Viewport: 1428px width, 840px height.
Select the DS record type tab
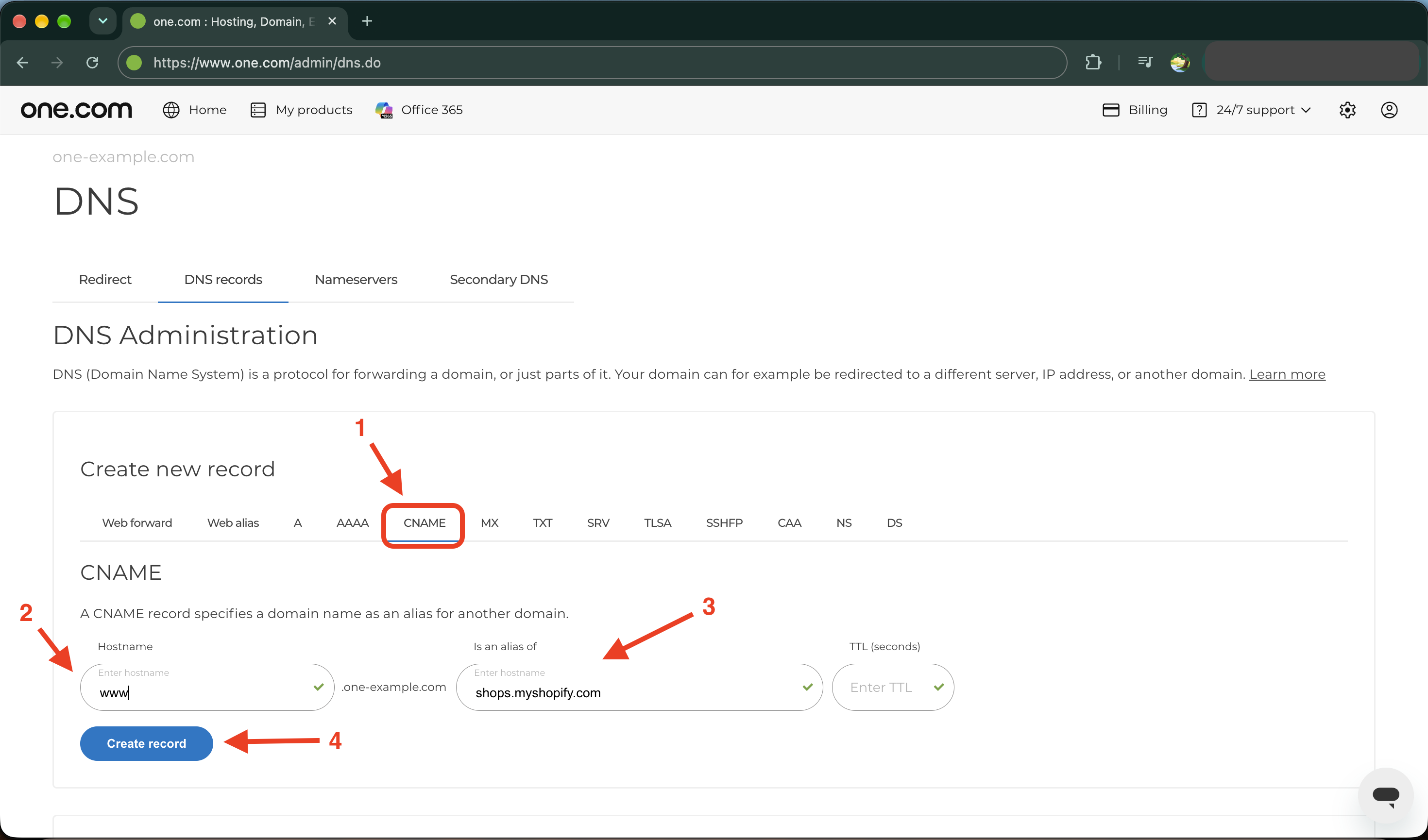894,523
